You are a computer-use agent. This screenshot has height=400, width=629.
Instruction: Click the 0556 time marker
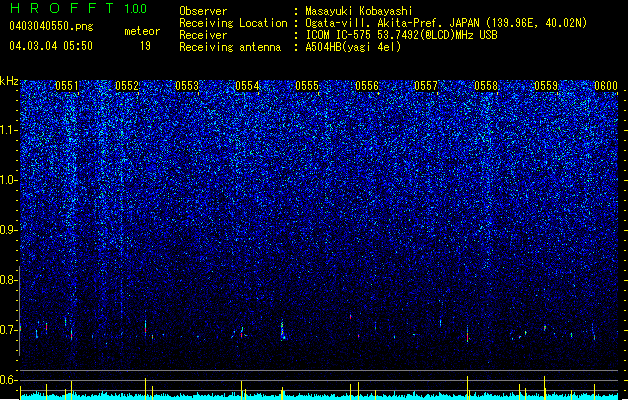pos(367,86)
